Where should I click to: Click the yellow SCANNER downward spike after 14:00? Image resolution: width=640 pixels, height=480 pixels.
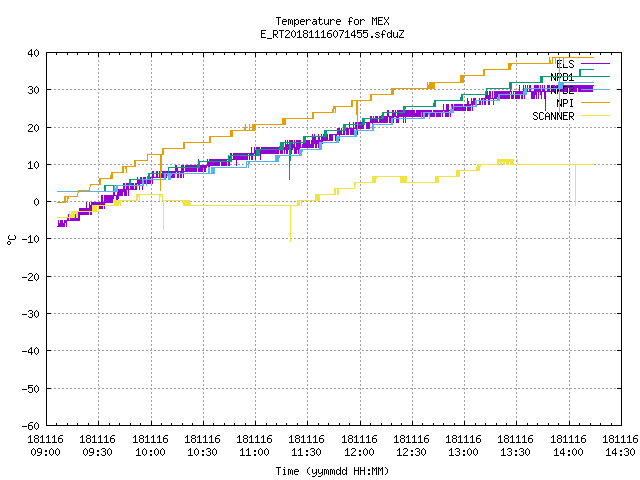coord(576,185)
